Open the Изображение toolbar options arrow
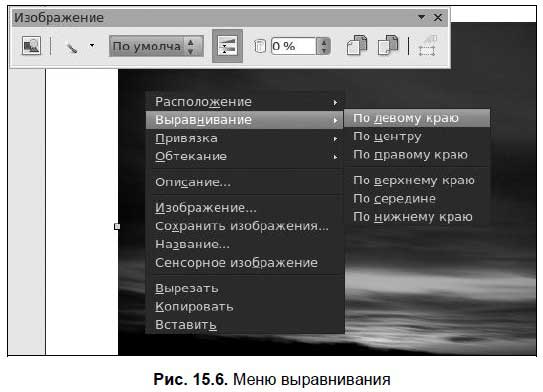 [421, 17]
